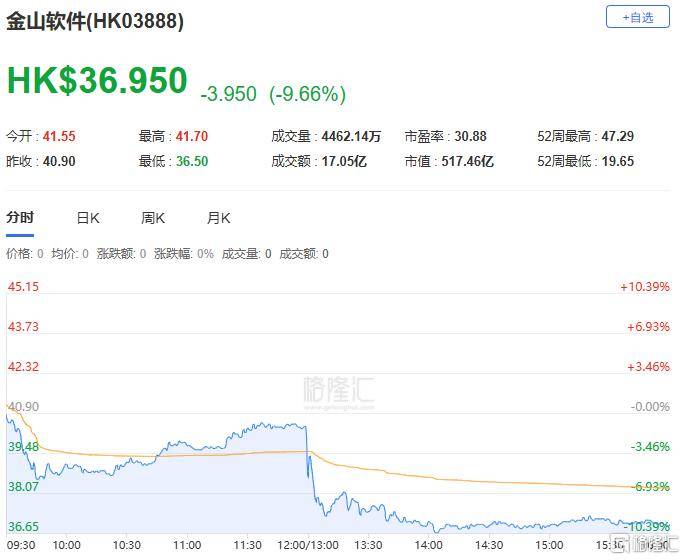The height and width of the screenshot is (560, 685).
Task: Click the +自选 add to watchlist button
Action: click(x=637, y=17)
